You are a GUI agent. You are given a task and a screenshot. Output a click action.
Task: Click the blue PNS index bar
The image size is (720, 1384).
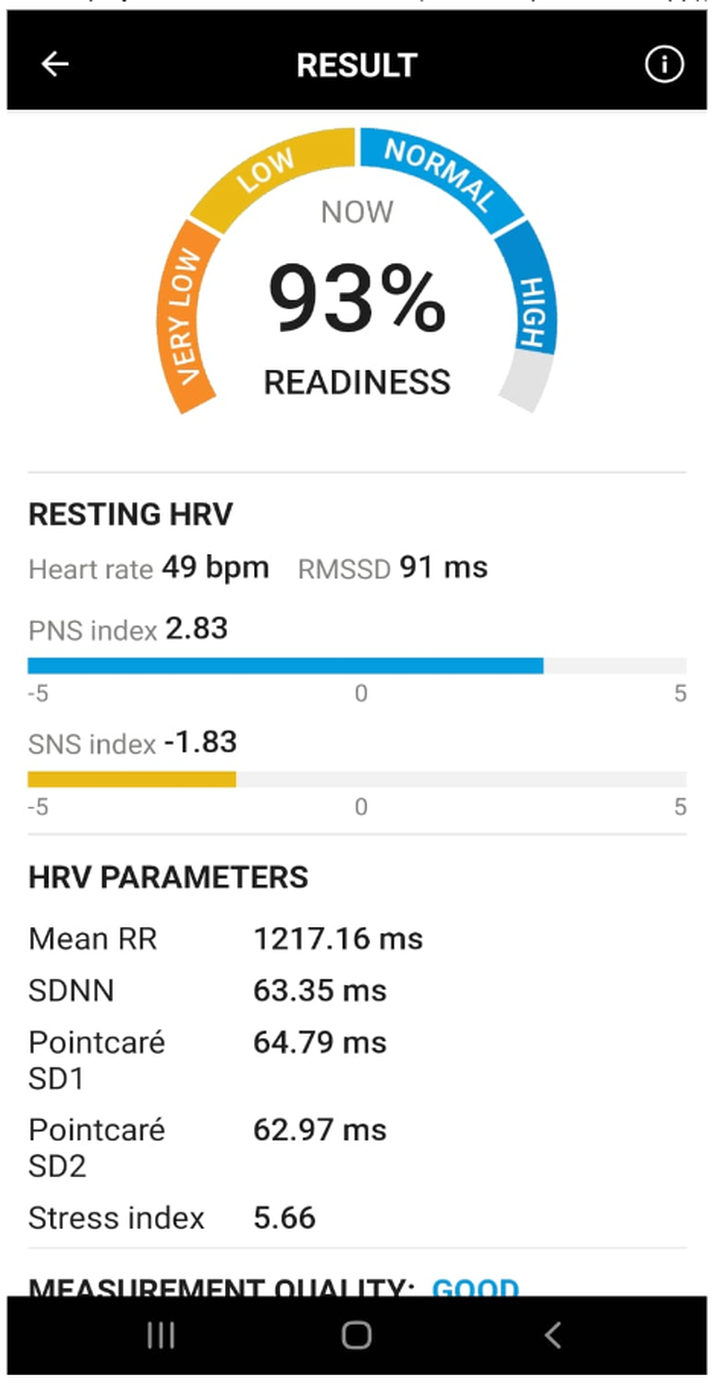pos(285,666)
